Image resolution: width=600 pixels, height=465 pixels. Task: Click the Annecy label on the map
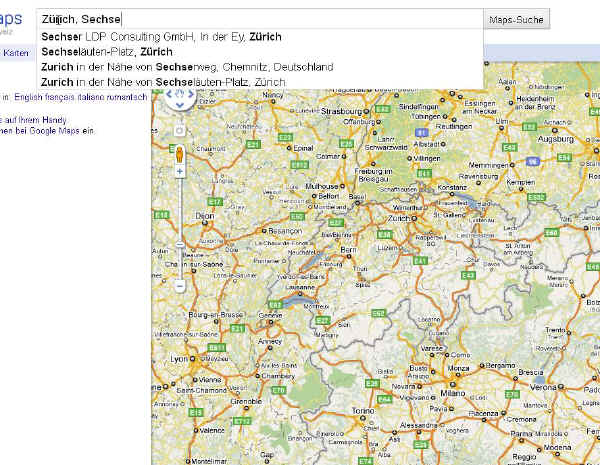click(x=270, y=341)
